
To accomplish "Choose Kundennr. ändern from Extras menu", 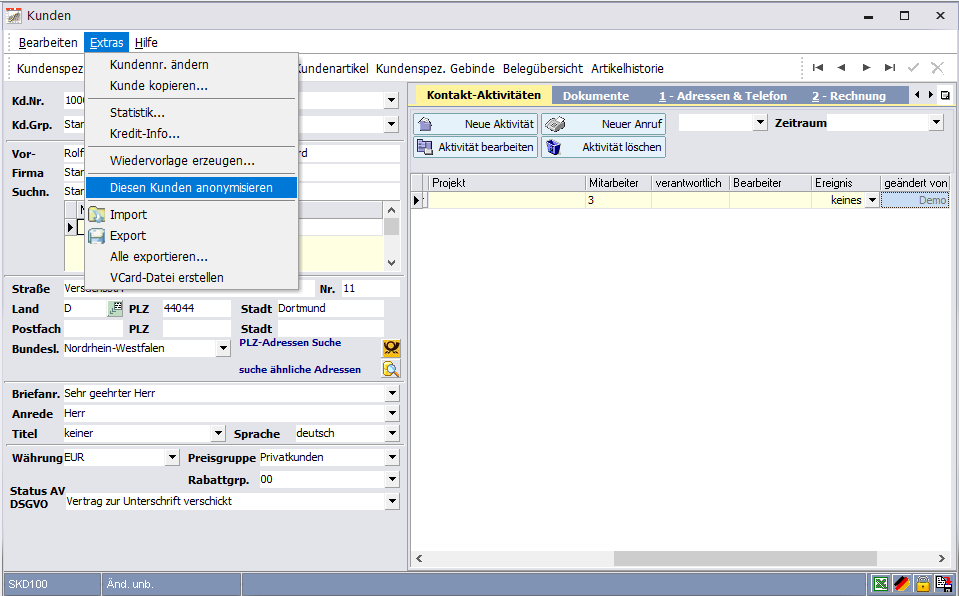I will (191, 65).
